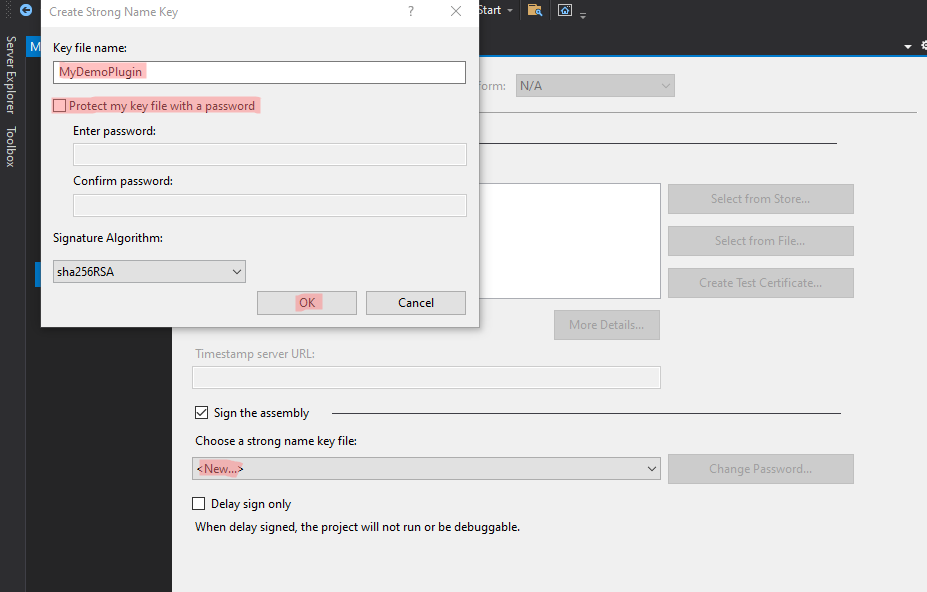Click the Select from Store button
927x592 pixels.
pos(760,198)
